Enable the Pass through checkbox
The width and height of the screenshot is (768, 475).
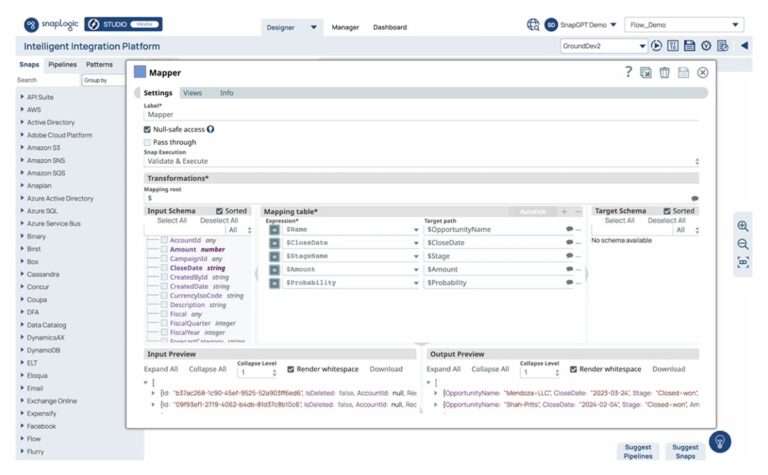tap(147, 142)
